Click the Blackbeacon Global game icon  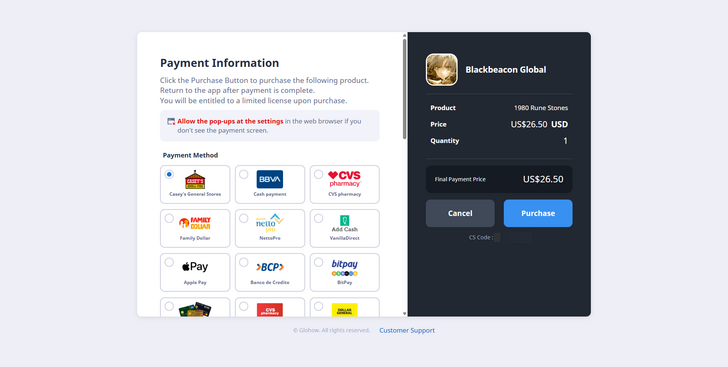click(442, 69)
